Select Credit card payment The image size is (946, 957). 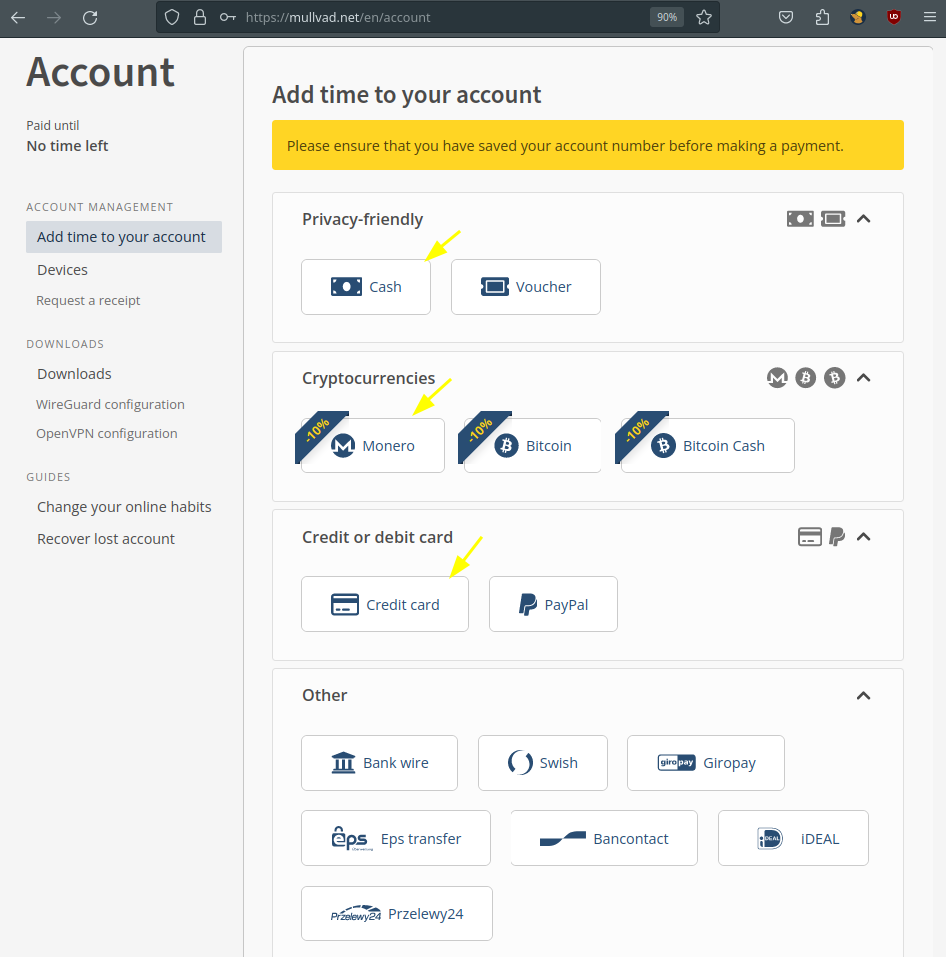point(385,604)
